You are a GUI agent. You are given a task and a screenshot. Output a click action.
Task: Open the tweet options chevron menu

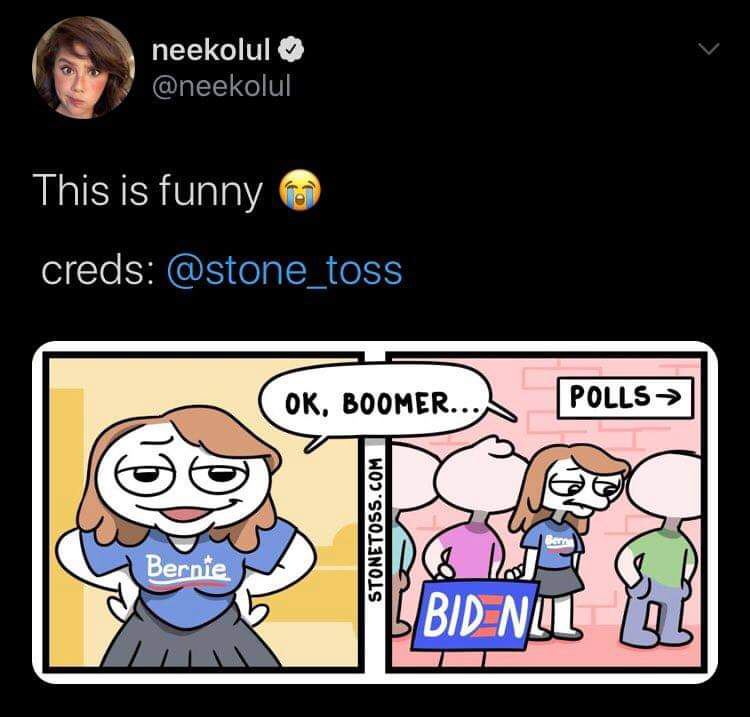(x=708, y=49)
